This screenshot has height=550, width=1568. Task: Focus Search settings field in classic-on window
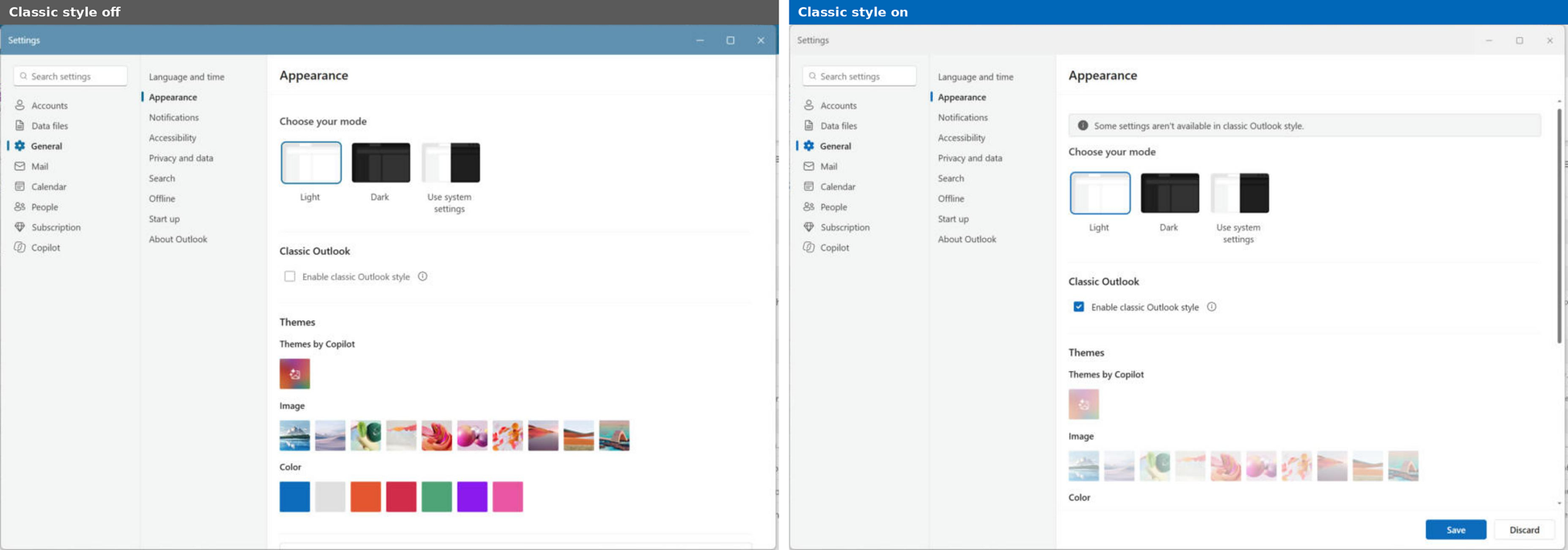(859, 76)
